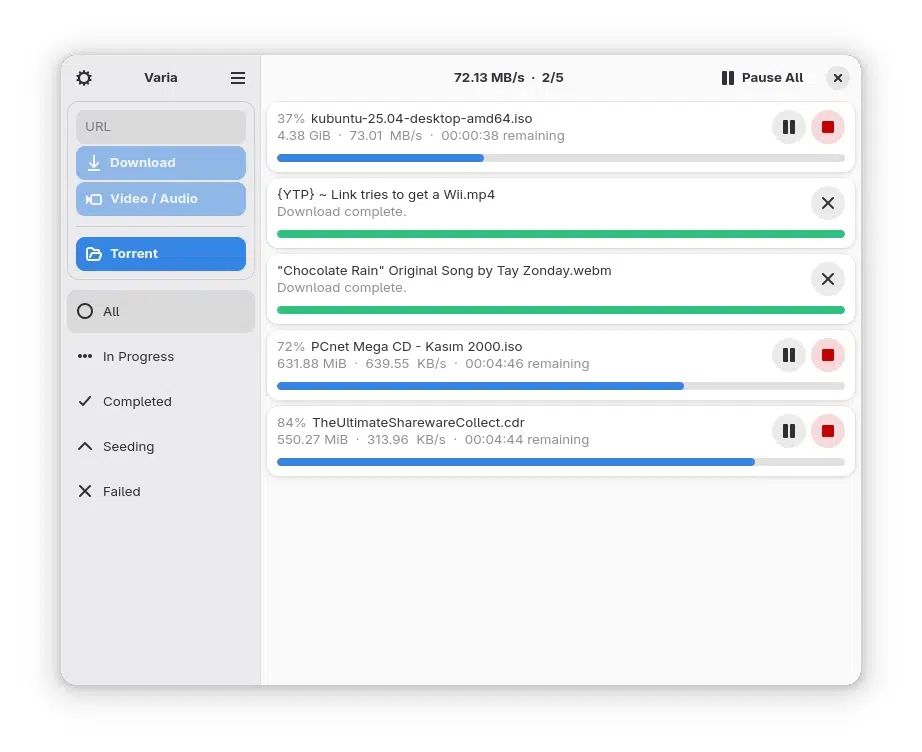Pause the PCnet Mega CD download
This screenshot has width=922, height=752.
[x=789, y=355]
